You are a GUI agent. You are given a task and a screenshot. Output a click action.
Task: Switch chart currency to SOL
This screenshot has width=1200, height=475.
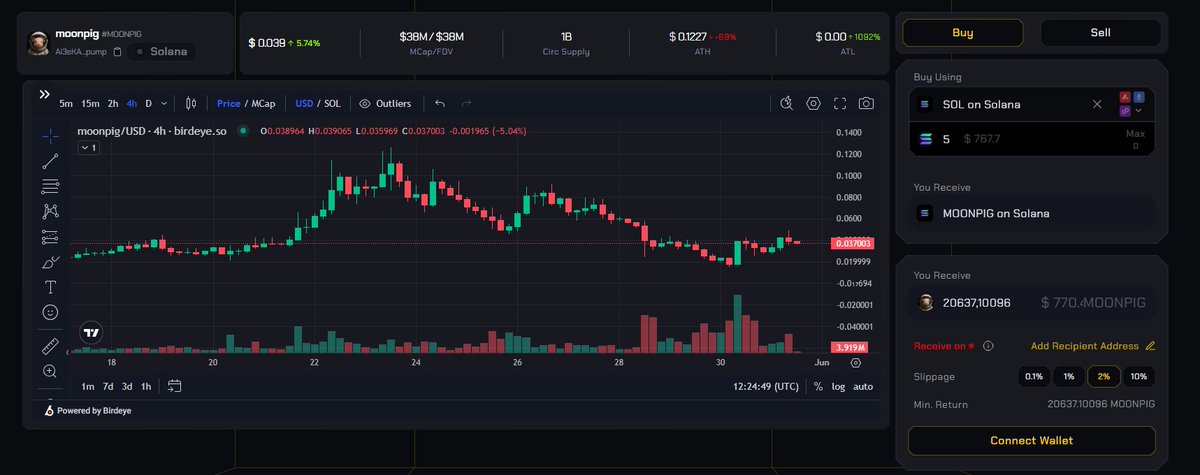[x=333, y=103]
